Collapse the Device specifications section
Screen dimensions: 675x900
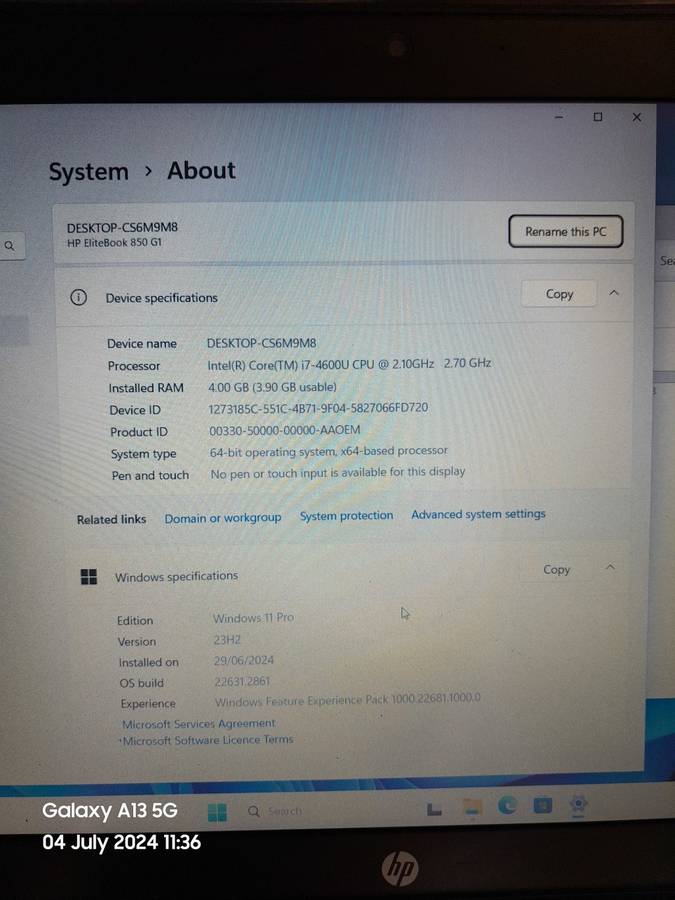pyautogui.click(x=614, y=293)
